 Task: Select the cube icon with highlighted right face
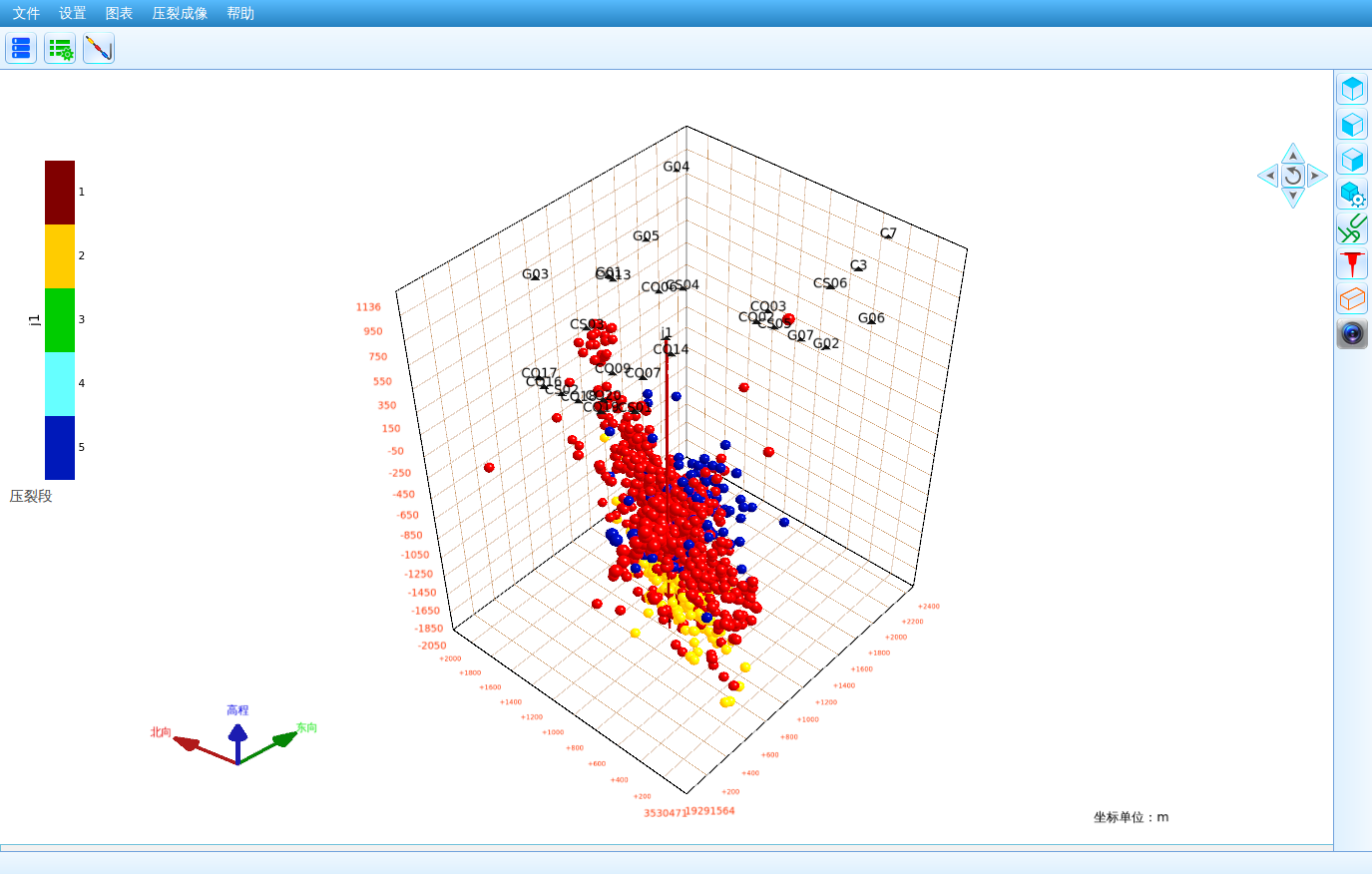[1352, 160]
